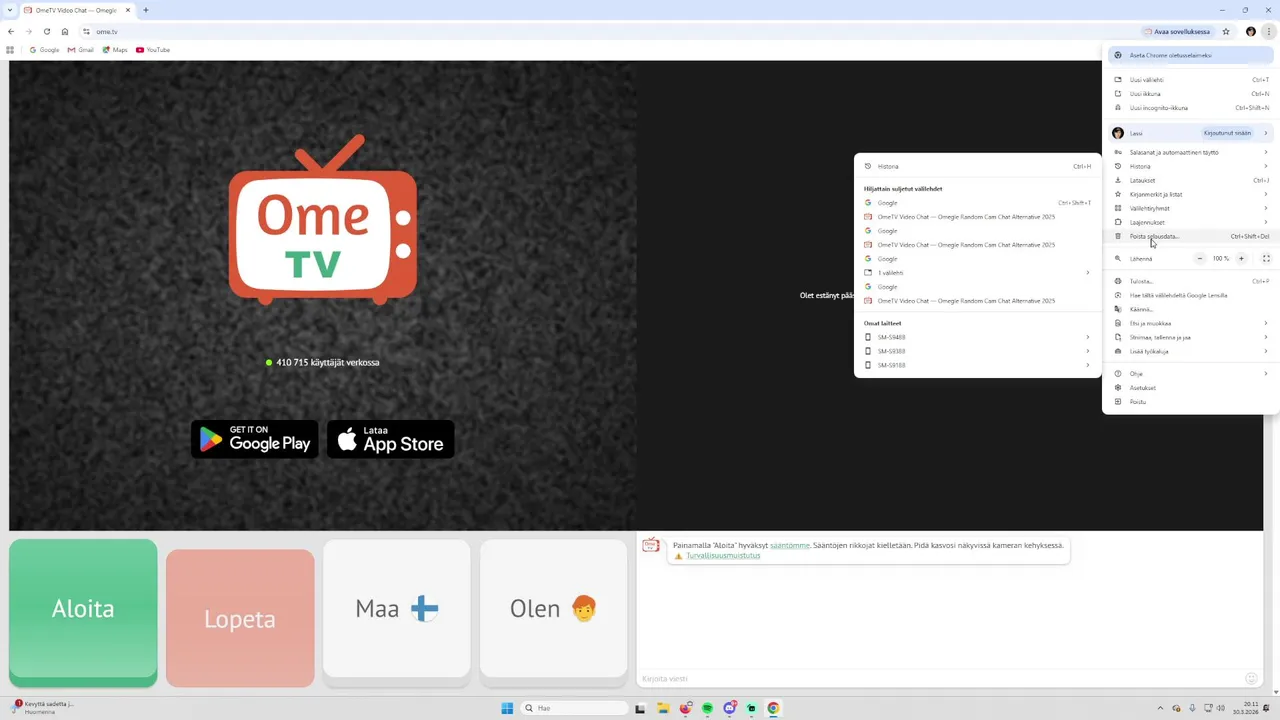Viewport: 1280px width, 720px height.
Task: Click the Lataa App Store badge
Action: click(391, 439)
